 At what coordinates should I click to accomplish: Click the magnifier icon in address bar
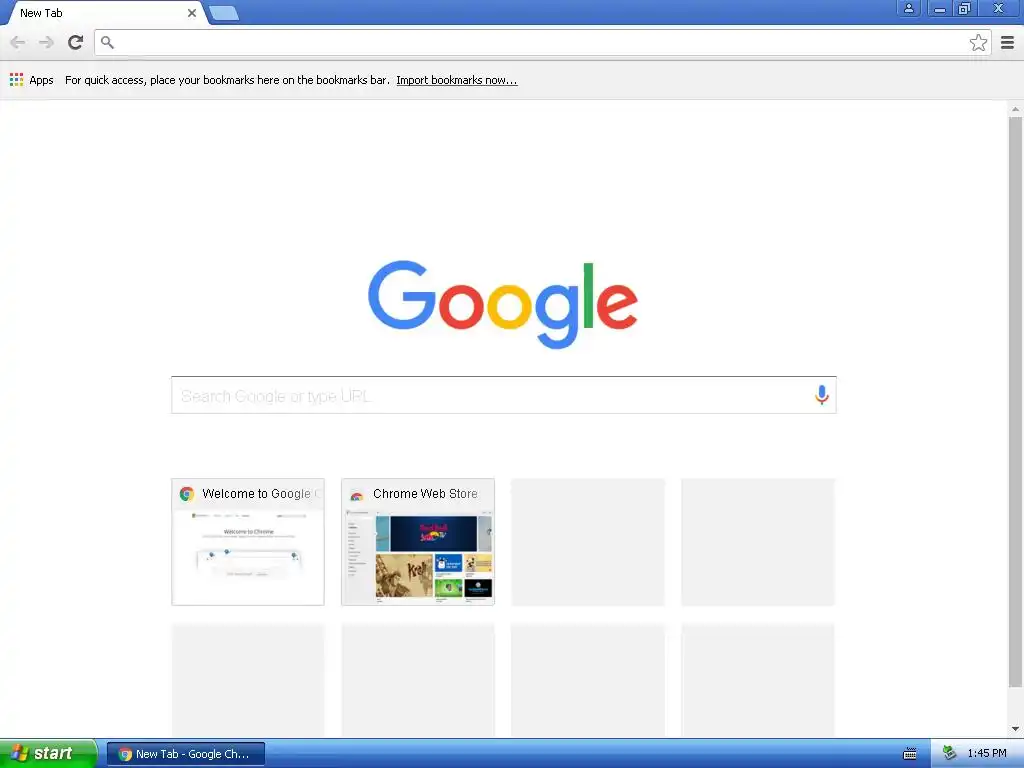pos(107,42)
